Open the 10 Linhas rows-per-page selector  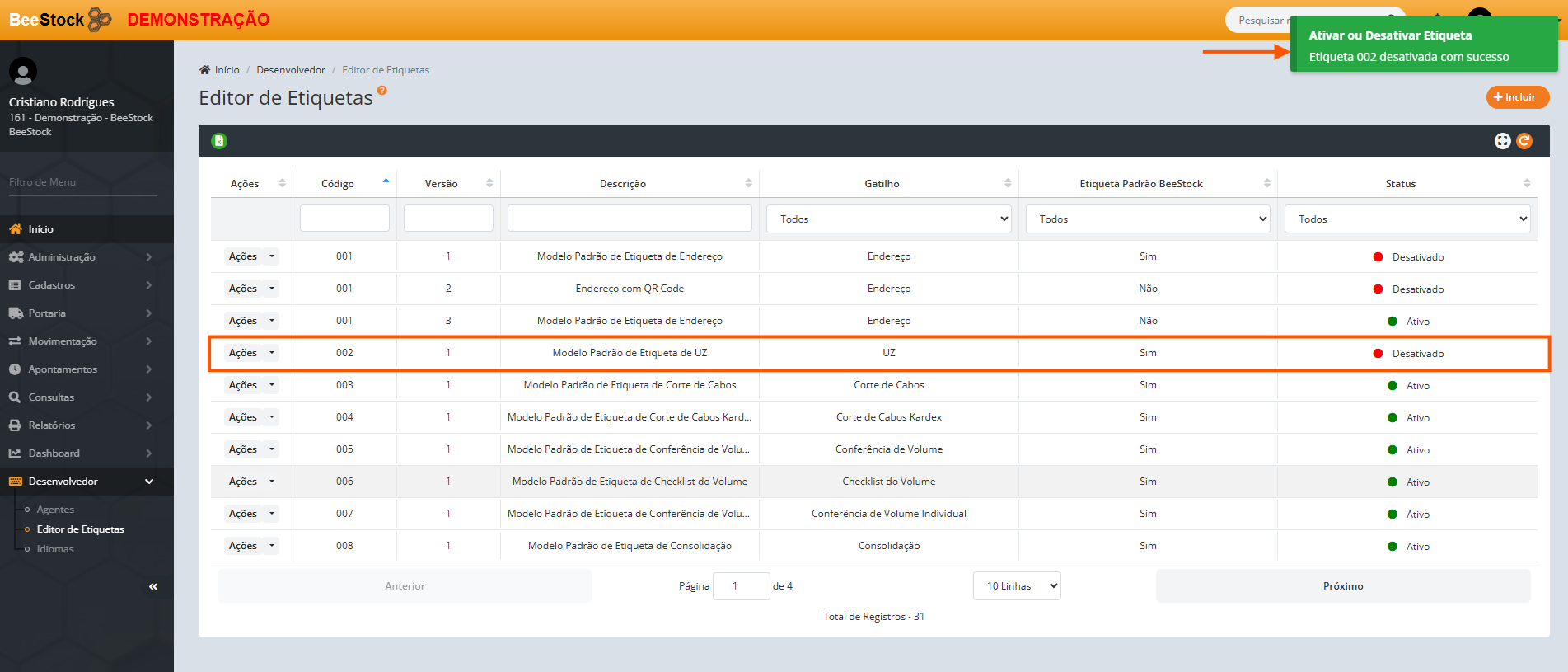click(1017, 586)
